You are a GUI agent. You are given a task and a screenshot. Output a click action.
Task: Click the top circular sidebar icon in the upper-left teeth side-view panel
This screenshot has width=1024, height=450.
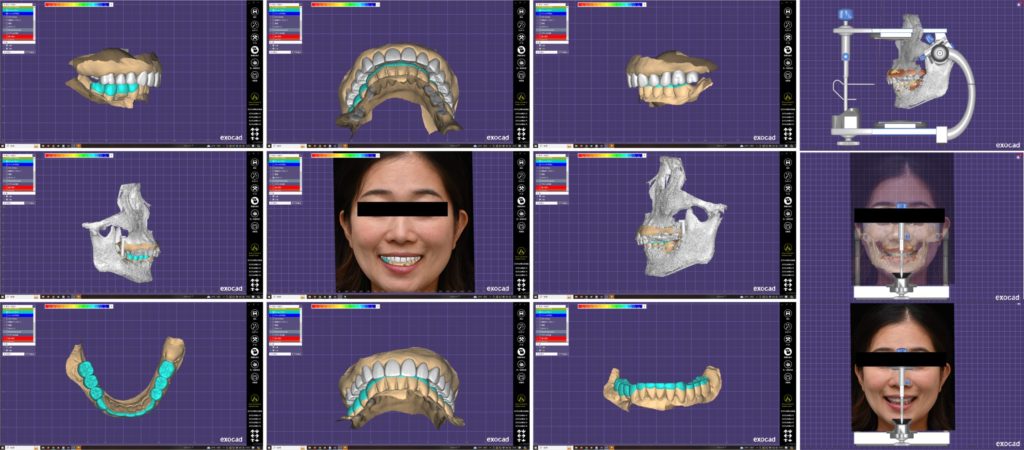click(x=256, y=12)
